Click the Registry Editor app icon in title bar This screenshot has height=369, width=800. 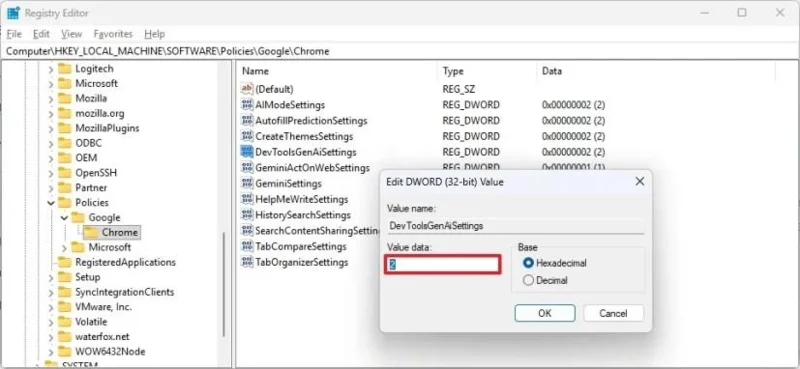[x=13, y=13]
